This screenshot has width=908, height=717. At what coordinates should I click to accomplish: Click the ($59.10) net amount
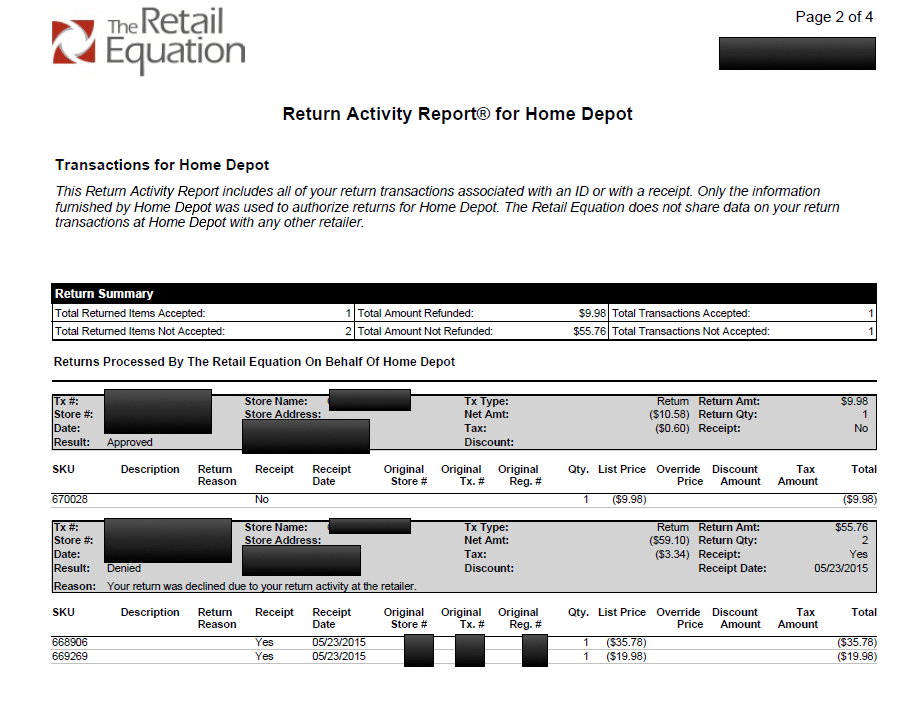point(669,540)
